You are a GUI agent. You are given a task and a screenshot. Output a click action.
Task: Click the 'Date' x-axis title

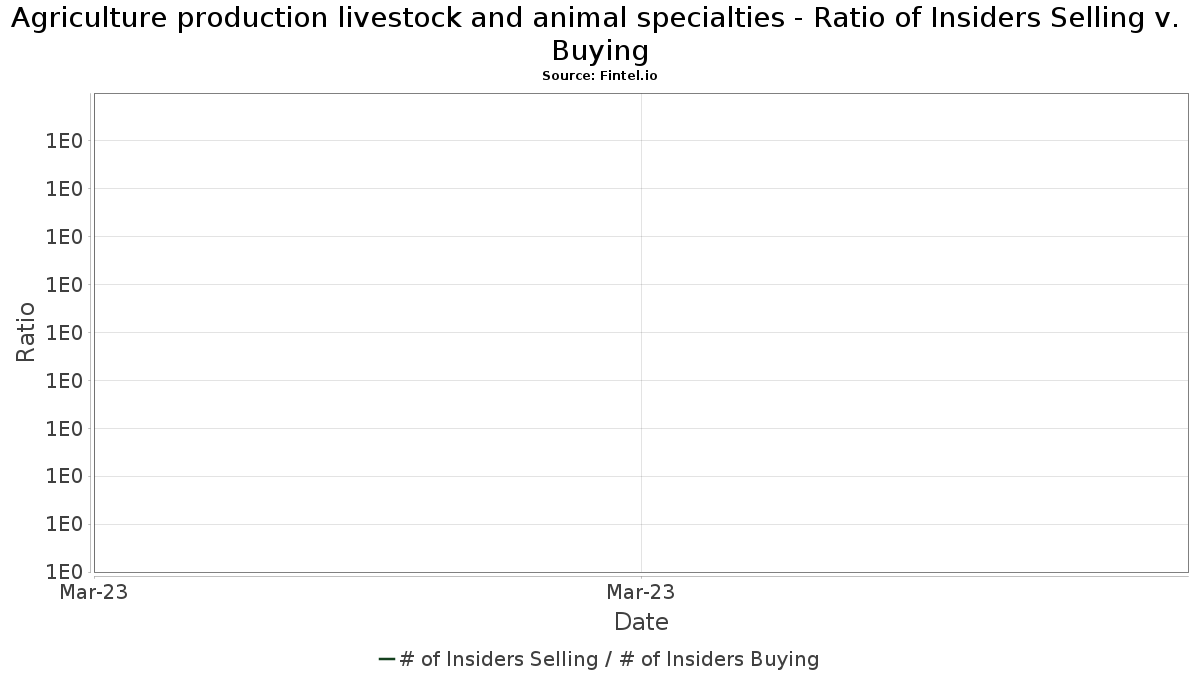[641, 622]
